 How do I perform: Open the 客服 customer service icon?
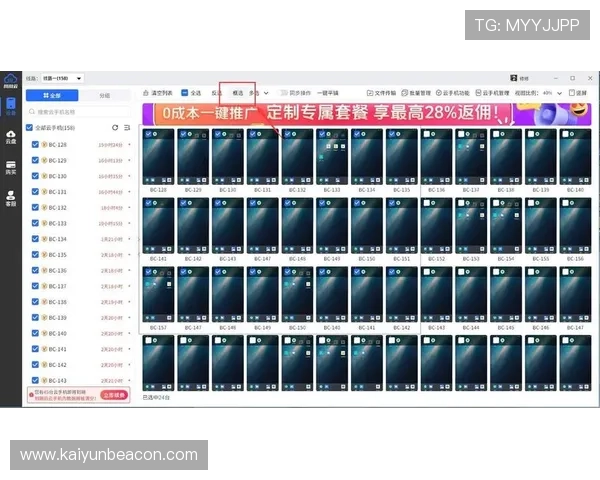(11, 197)
